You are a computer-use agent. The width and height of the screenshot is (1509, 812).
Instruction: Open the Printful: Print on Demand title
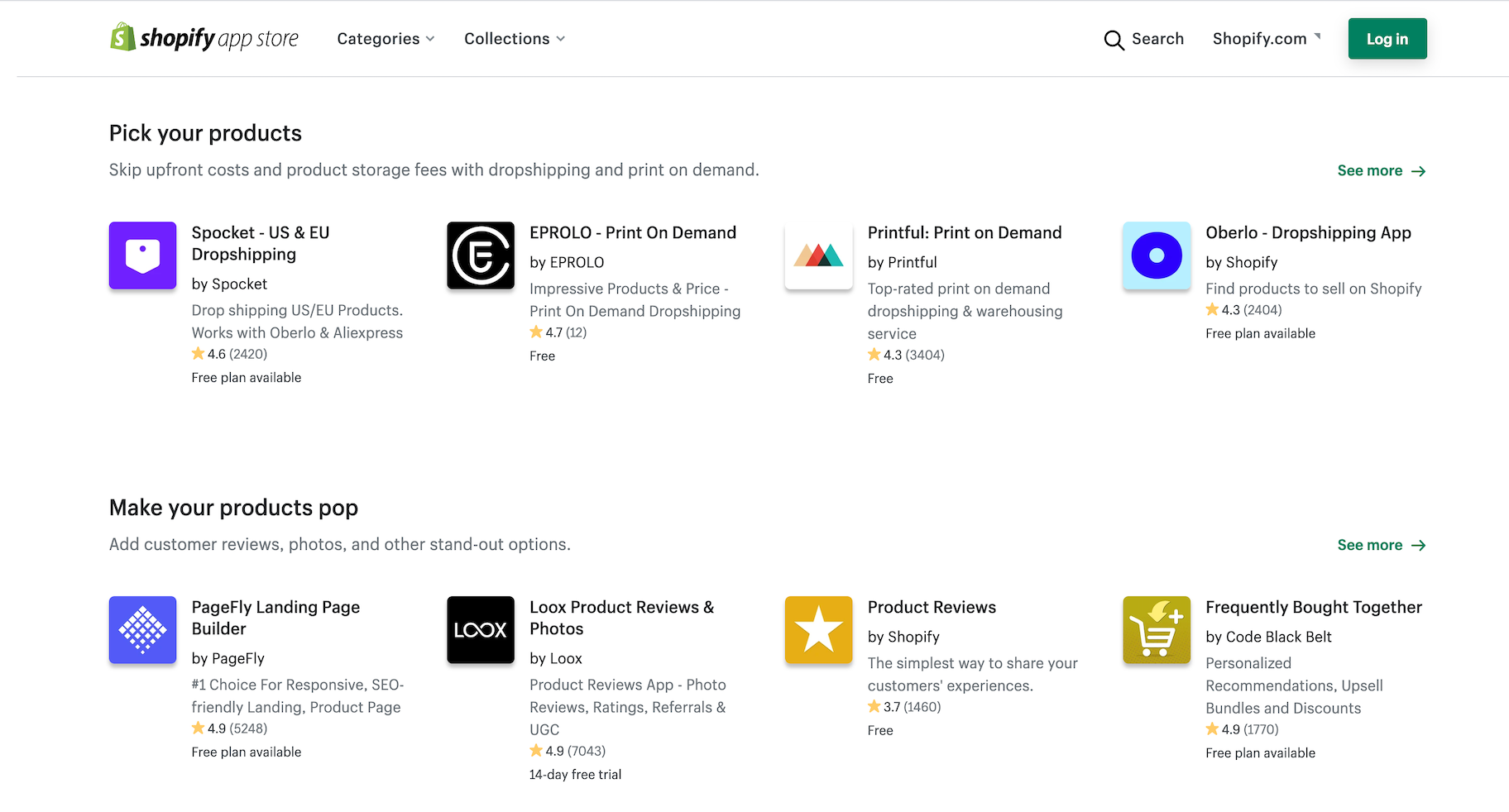click(x=964, y=233)
